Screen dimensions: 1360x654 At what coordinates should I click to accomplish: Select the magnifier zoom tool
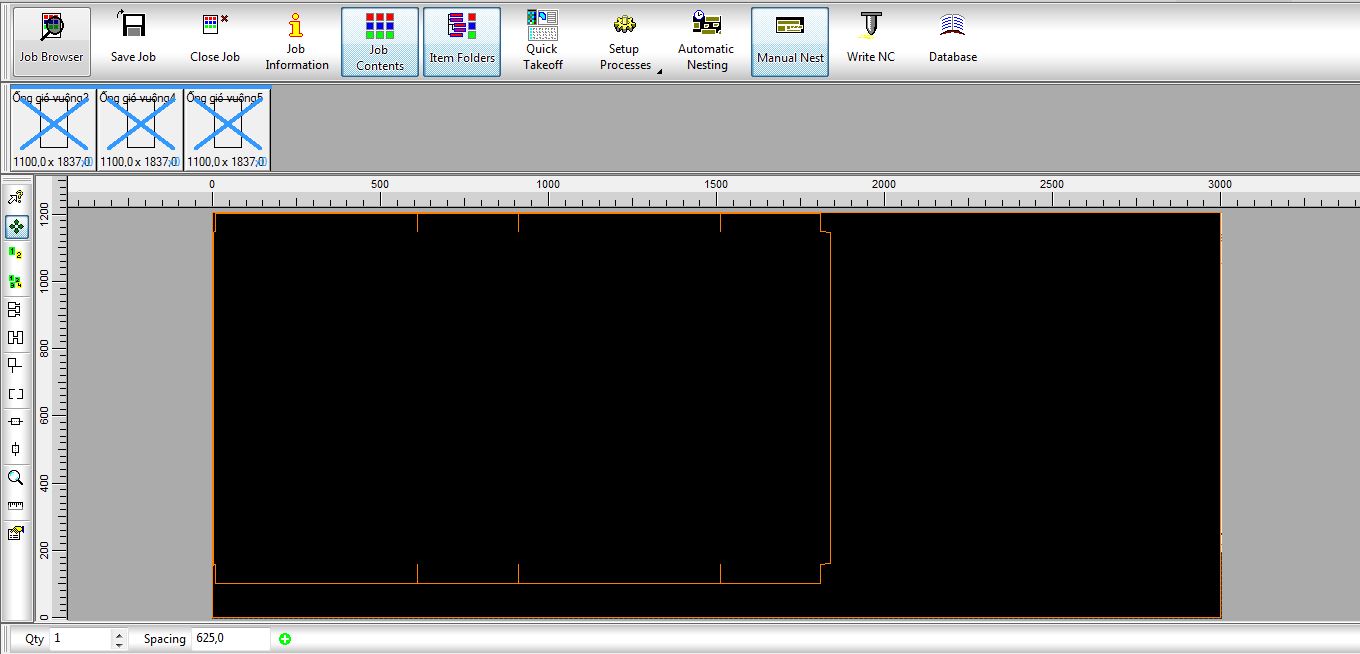(16, 478)
